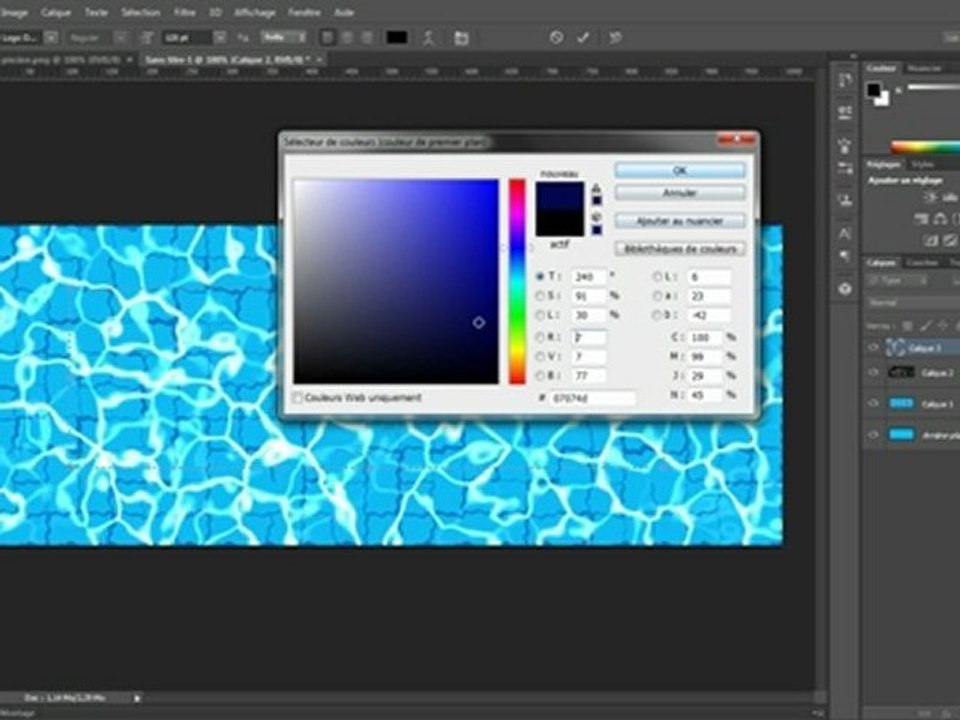
Task: Click the 3D text icon in options bar
Action: pos(615,38)
